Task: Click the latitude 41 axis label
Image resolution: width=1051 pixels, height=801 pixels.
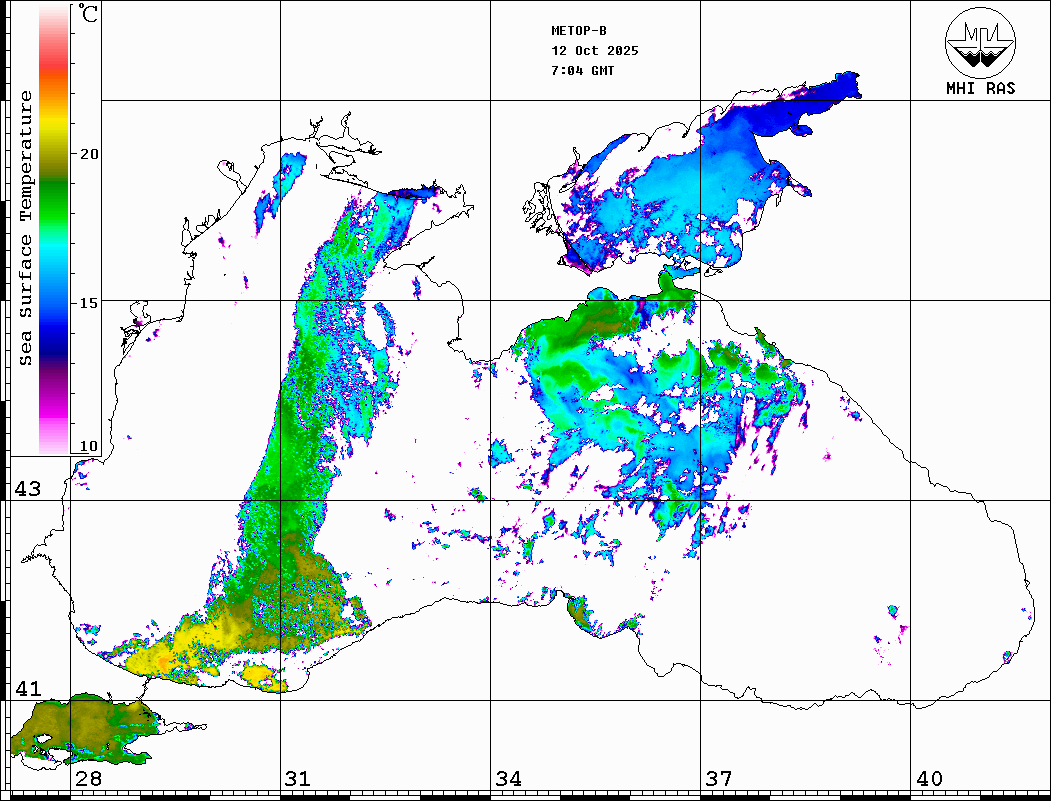Action: [26, 689]
